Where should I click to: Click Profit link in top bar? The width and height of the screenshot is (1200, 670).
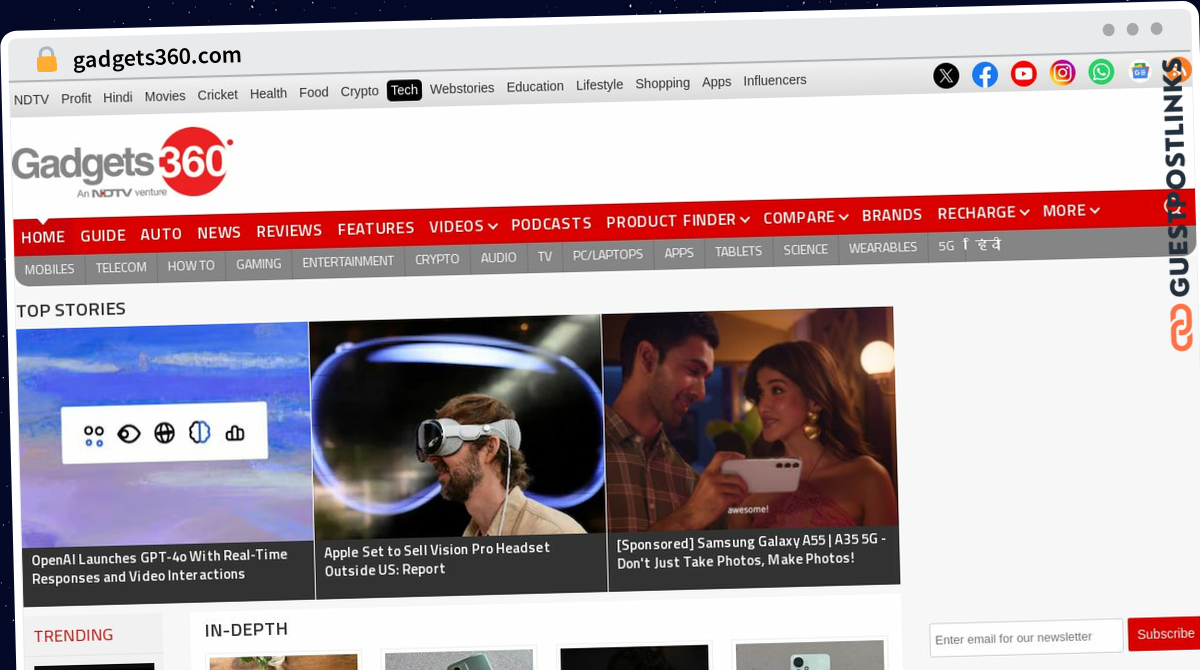pyautogui.click(x=76, y=98)
